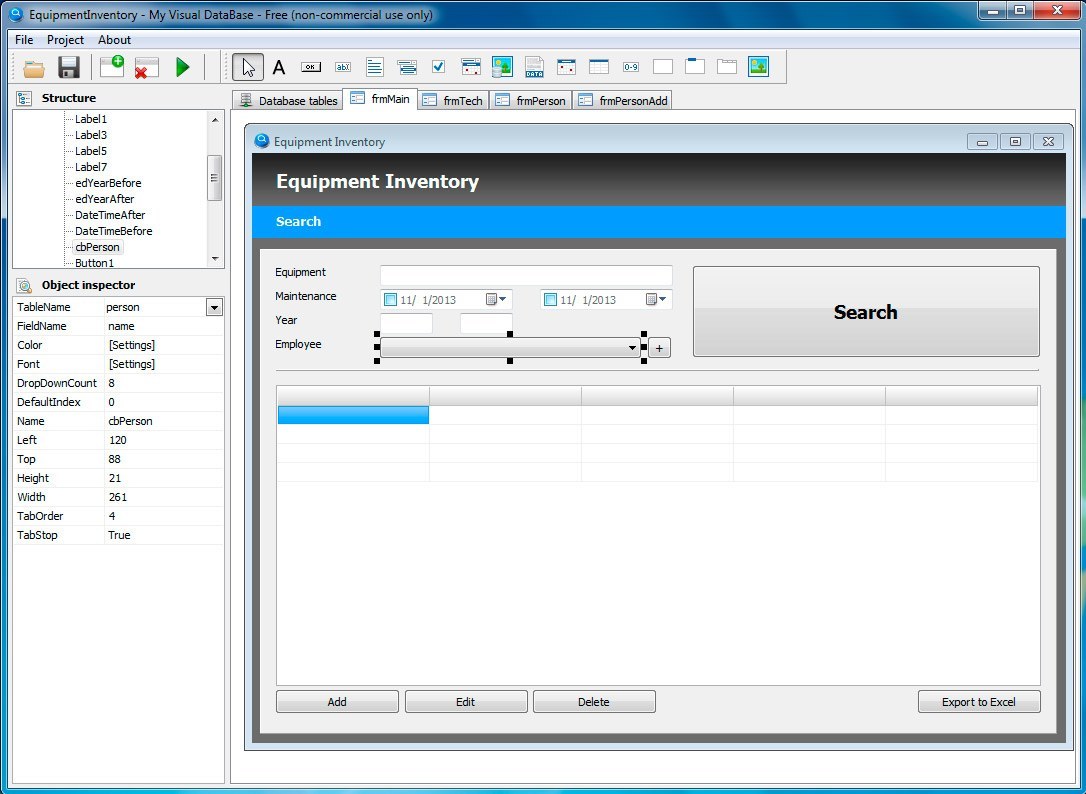The image size is (1086, 794).
Task: Click the delete form icon
Action: click(146, 68)
